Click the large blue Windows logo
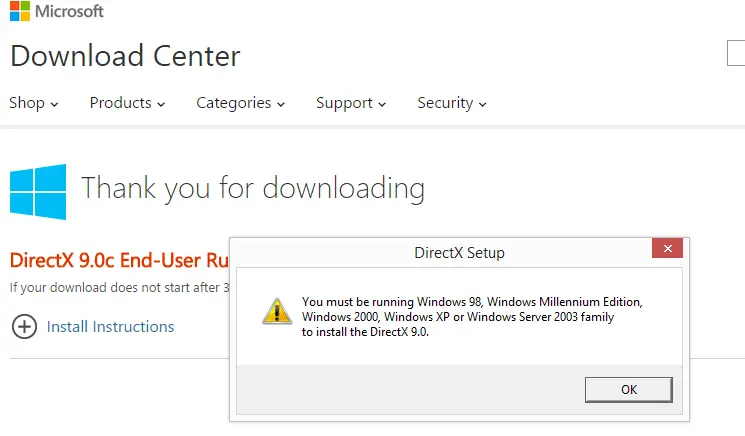Viewport: 745px width, 436px height. point(38,192)
